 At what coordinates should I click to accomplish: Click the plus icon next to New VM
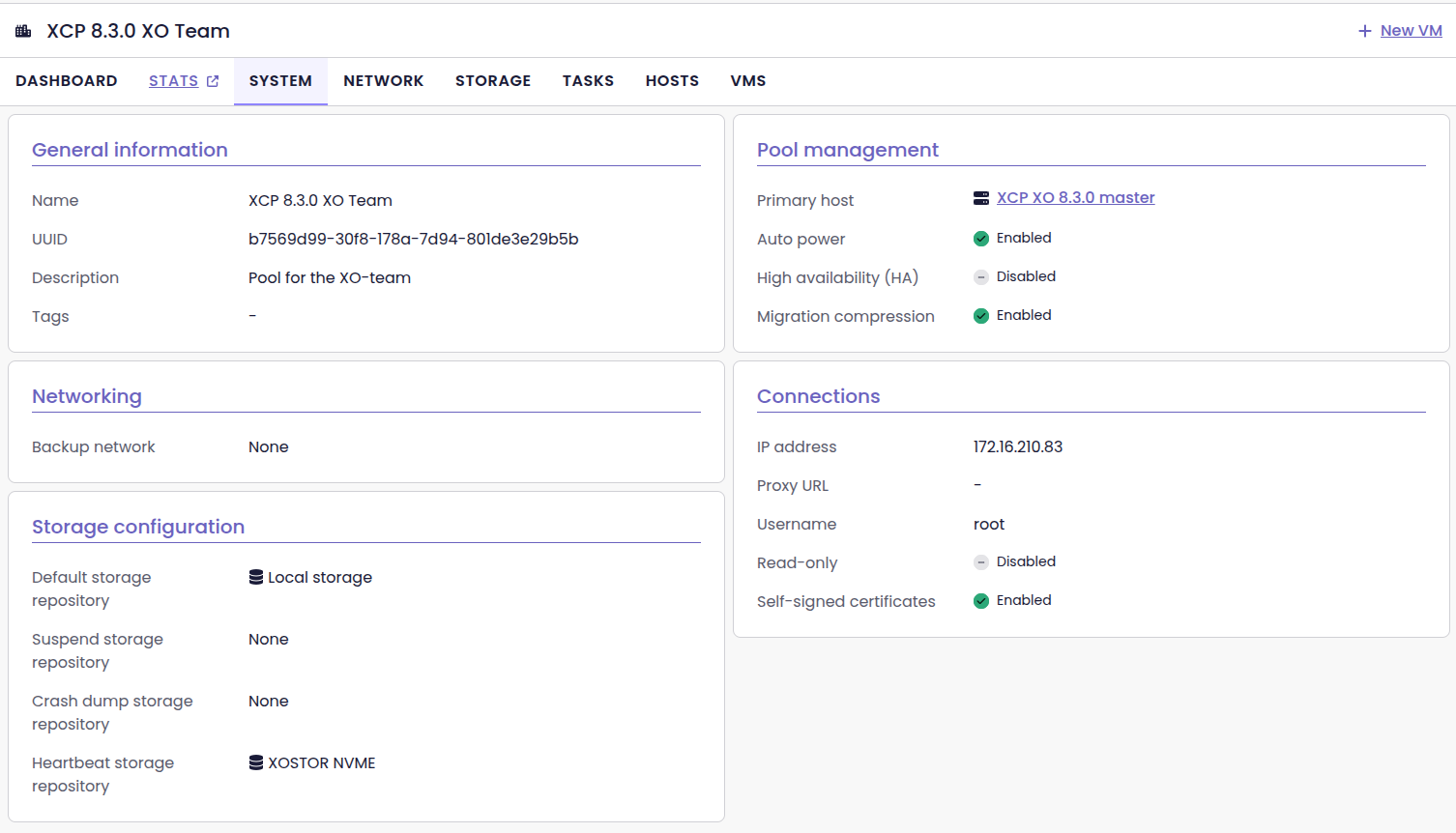pos(1365,31)
